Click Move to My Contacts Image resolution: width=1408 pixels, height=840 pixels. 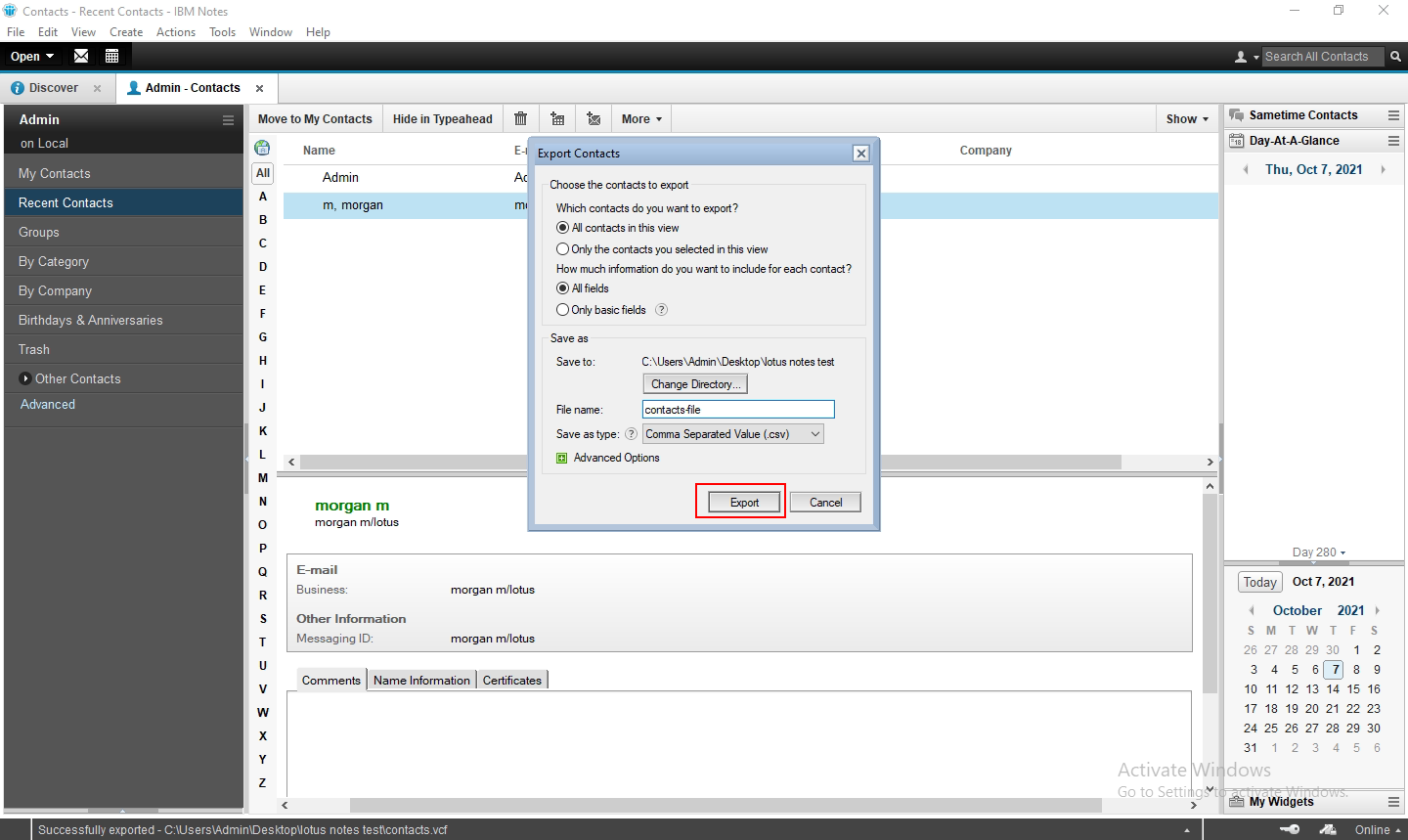pyautogui.click(x=315, y=119)
